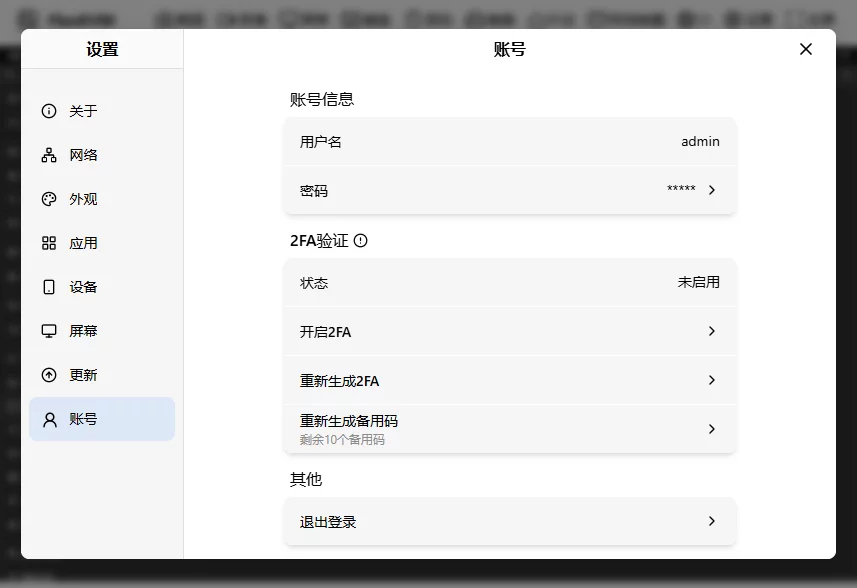Click the 账号信息 section heading
This screenshot has height=588, width=857.
coord(322,99)
